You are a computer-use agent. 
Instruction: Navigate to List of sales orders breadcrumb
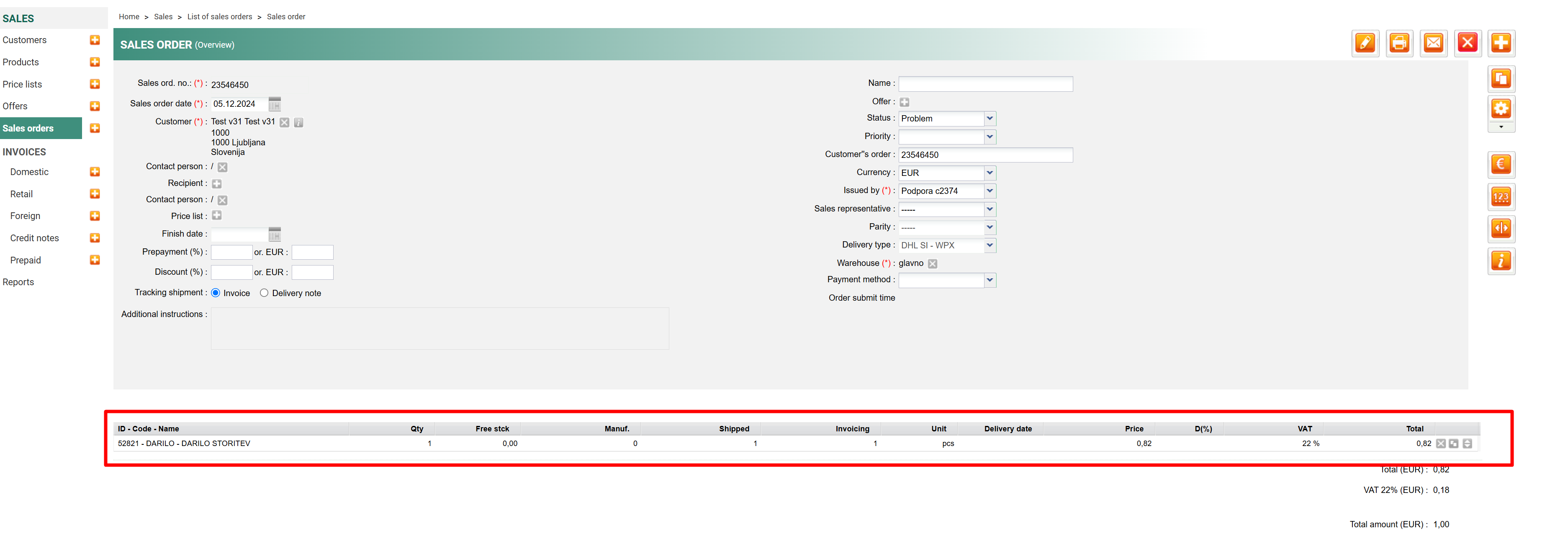[x=219, y=17]
